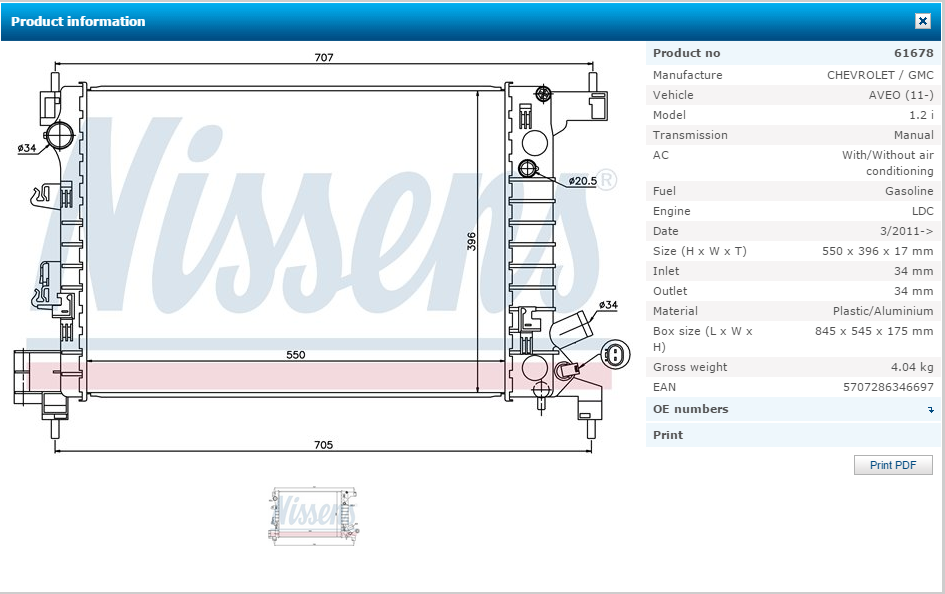
Task: Click the 550 core width dimension label
Action: pyautogui.click(x=295, y=355)
